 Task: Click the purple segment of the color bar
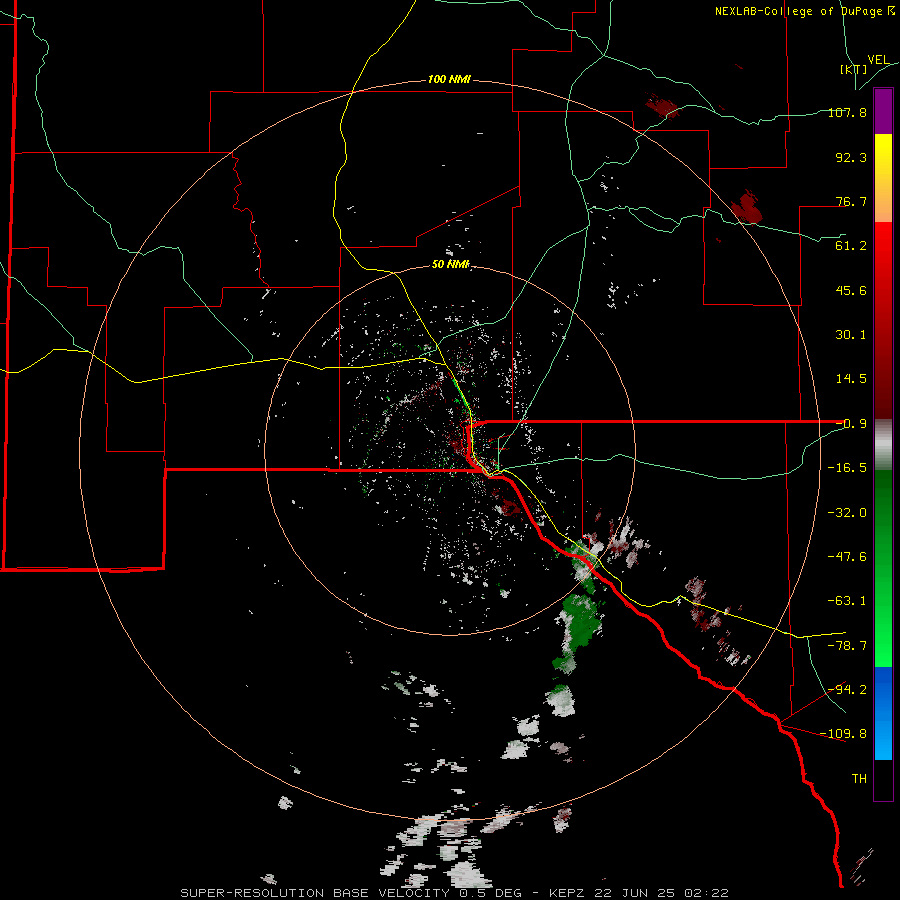883,111
